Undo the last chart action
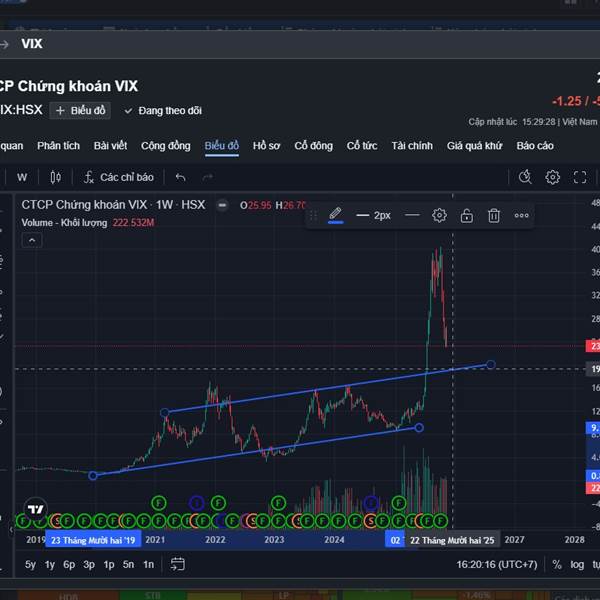Image resolution: width=600 pixels, height=600 pixels. click(x=181, y=177)
